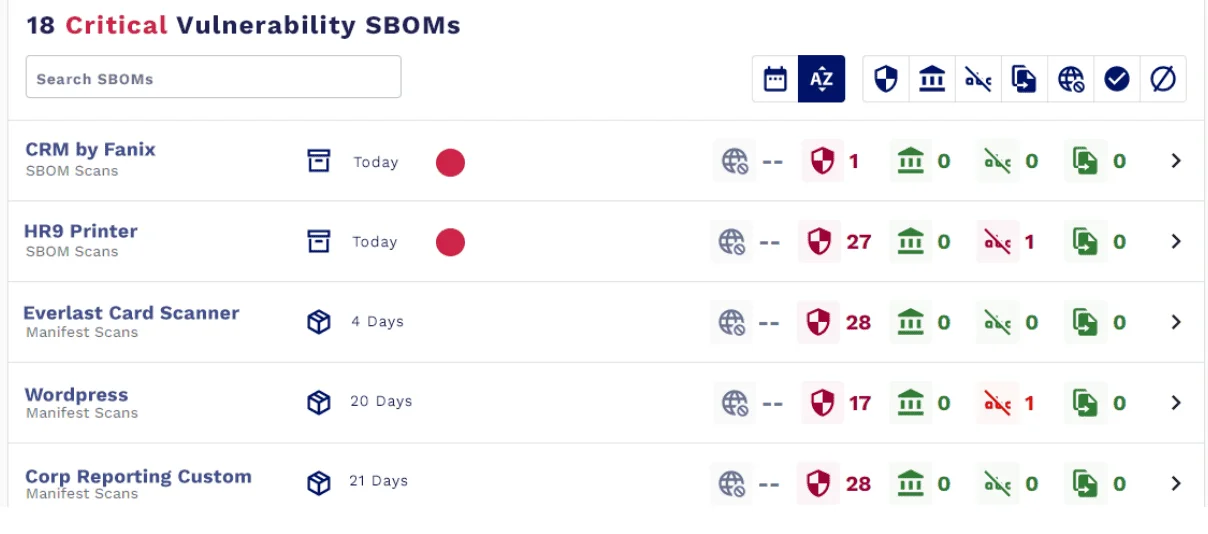Viewport: 1208px width, 534px height.
Task: Open the Wordpress SBOM link
Action: click(76, 394)
